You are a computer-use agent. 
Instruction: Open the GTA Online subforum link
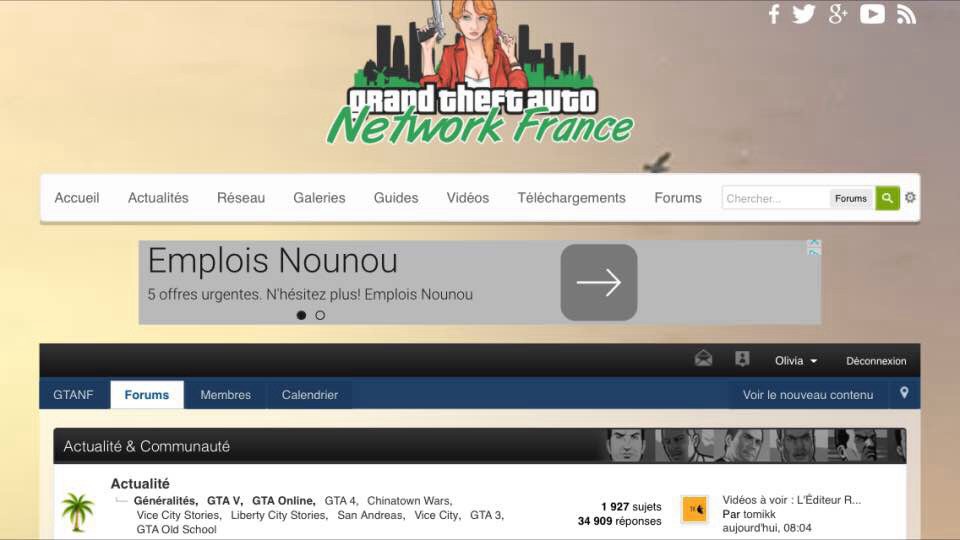pyautogui.click(x=283, y=501)
